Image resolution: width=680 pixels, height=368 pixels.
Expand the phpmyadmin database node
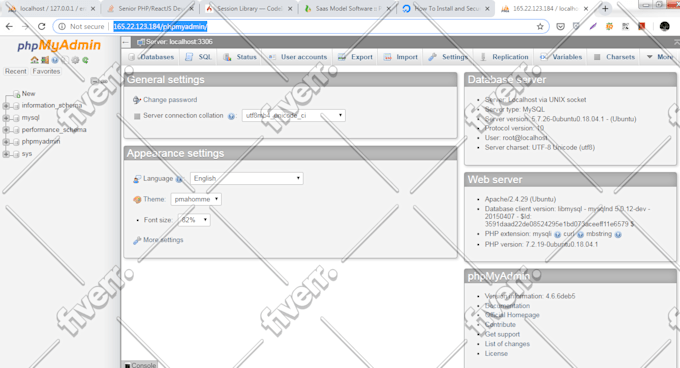pyautogui.click(x=6, y=142)
